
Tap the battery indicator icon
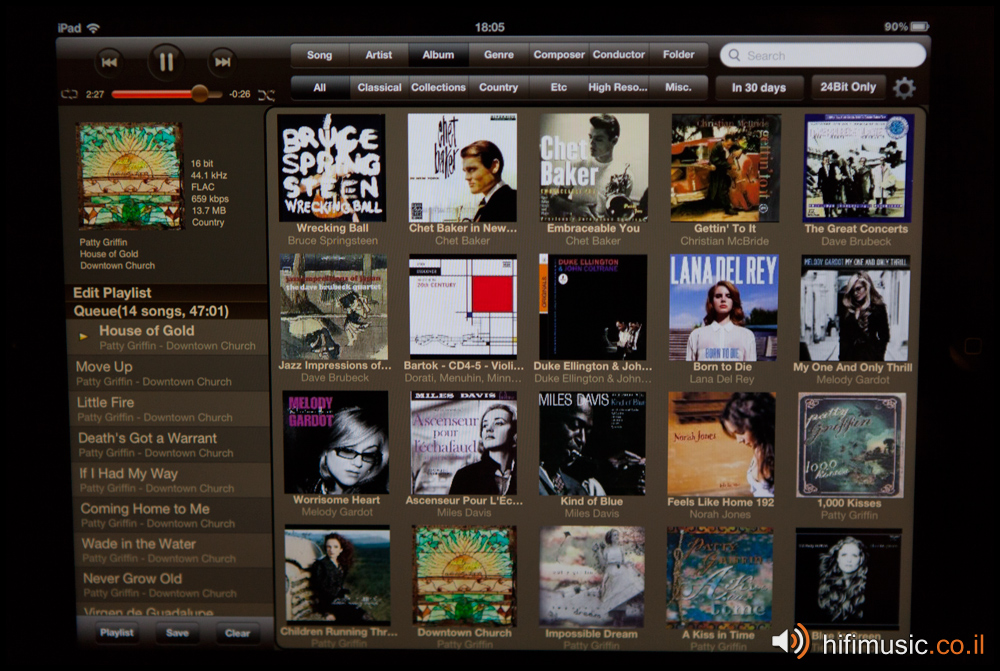coord(919,27)
